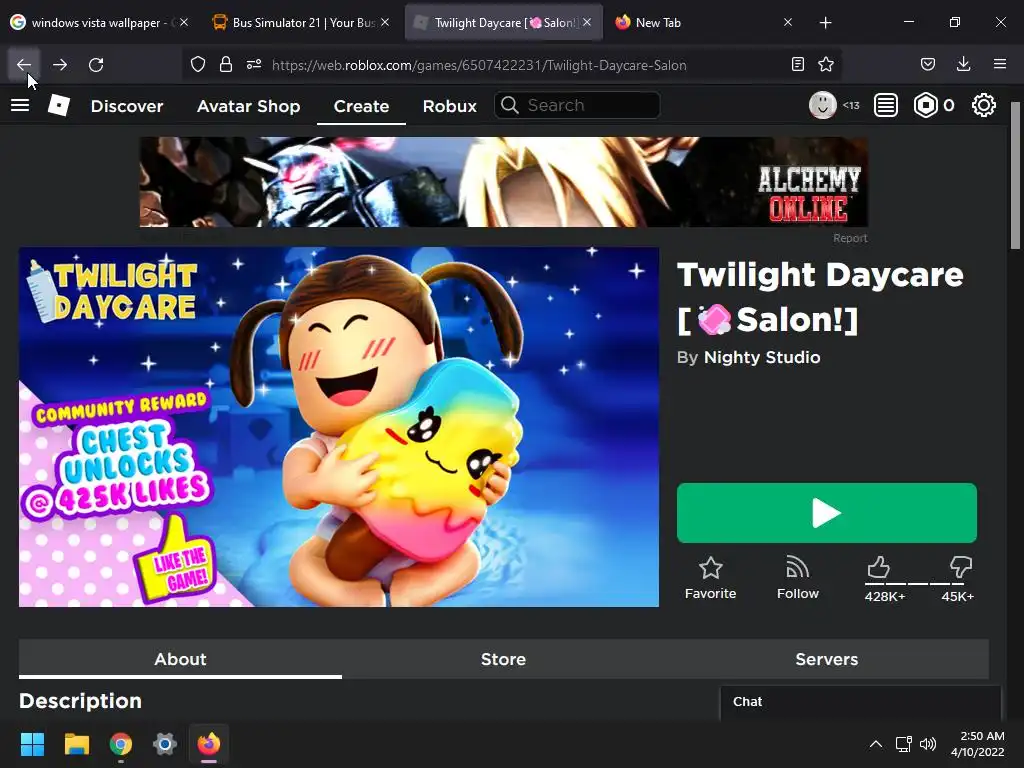The width and height of the screenshot is (1024, 768).
Task: Open the Roblox notifications feed icon
Action: [x=886, y=105]
